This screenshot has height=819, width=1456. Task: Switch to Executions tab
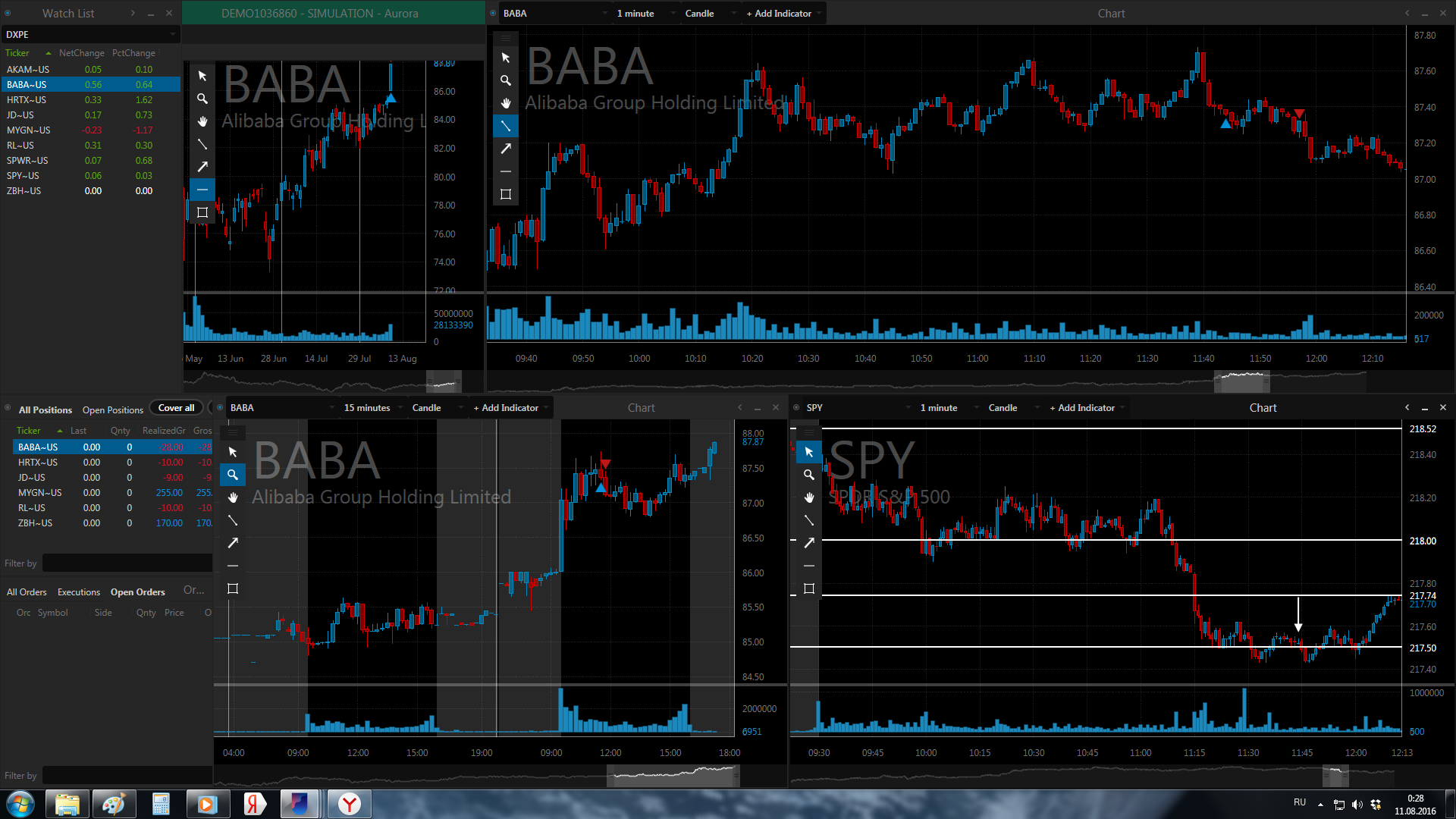coord(79,591)
